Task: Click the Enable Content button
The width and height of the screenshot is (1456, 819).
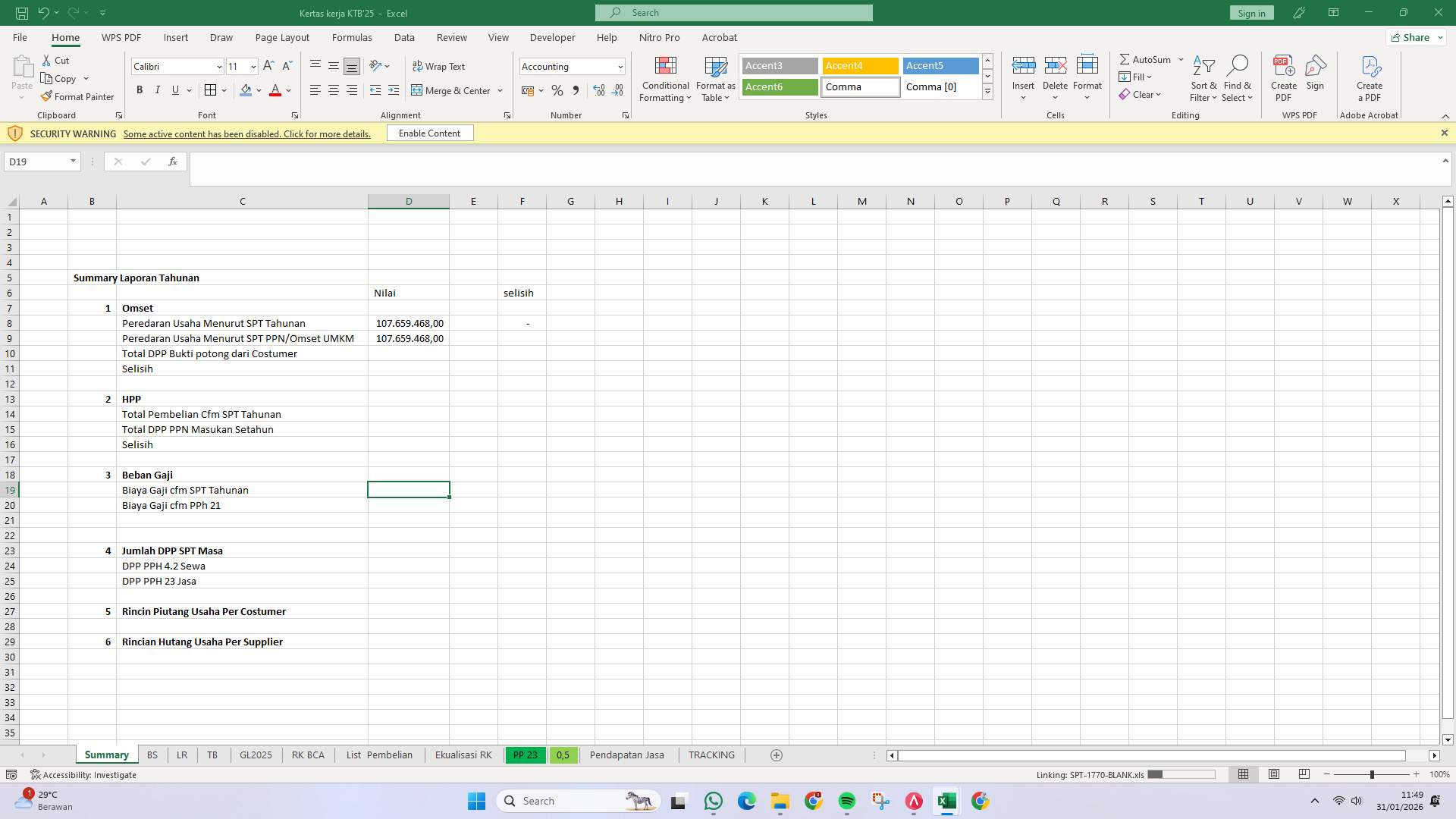Action: tap(429, 133)
